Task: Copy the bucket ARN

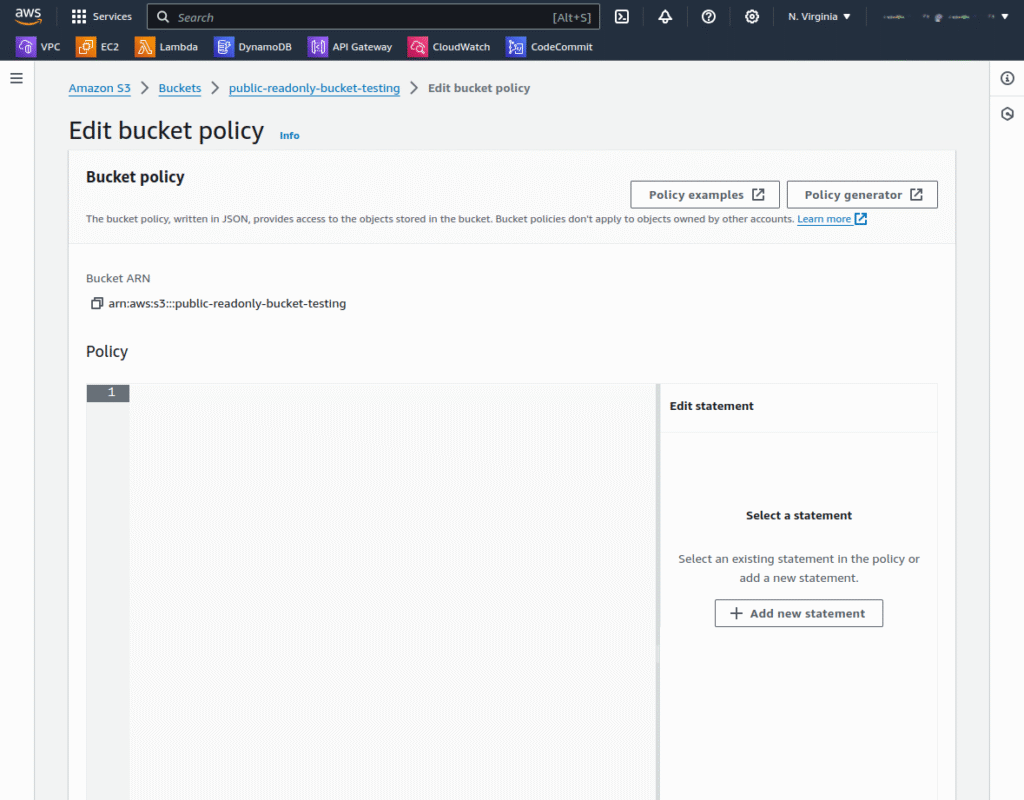Action: [97, 303]
